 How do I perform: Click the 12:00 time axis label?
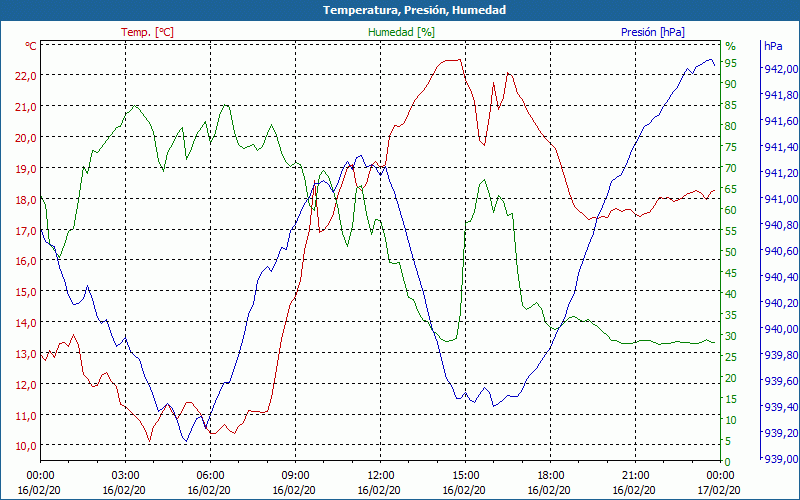381,476
